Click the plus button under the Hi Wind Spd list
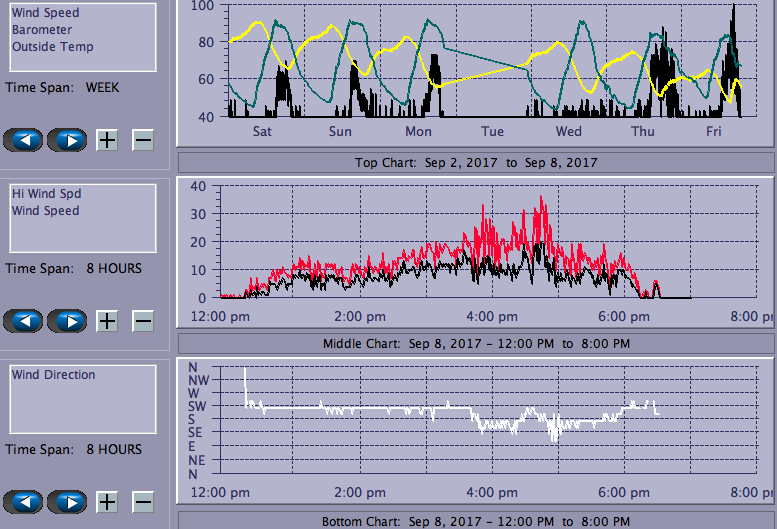 [107, 321]
